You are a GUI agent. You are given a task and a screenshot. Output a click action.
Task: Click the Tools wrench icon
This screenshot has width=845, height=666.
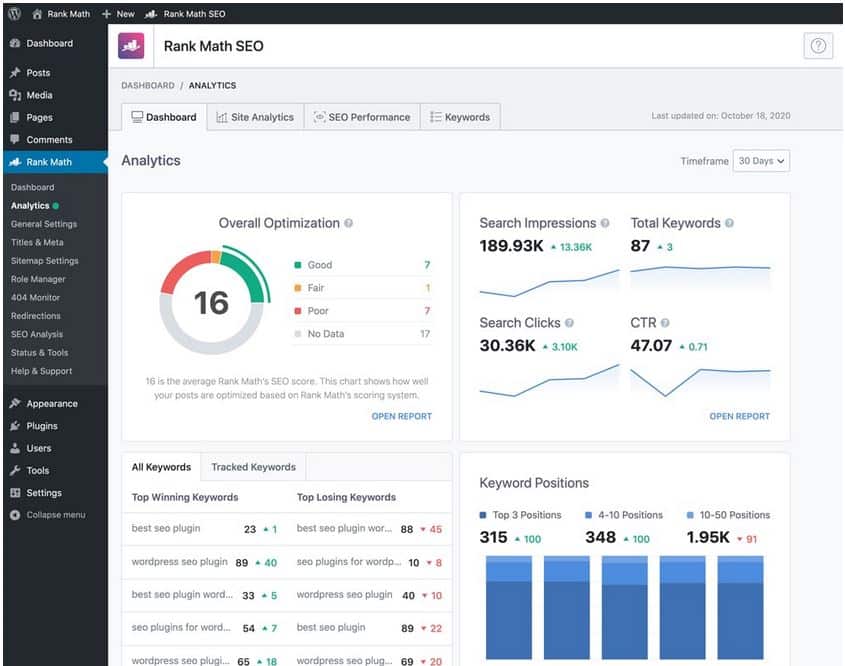pyautogui.click(x=15, y=470)
